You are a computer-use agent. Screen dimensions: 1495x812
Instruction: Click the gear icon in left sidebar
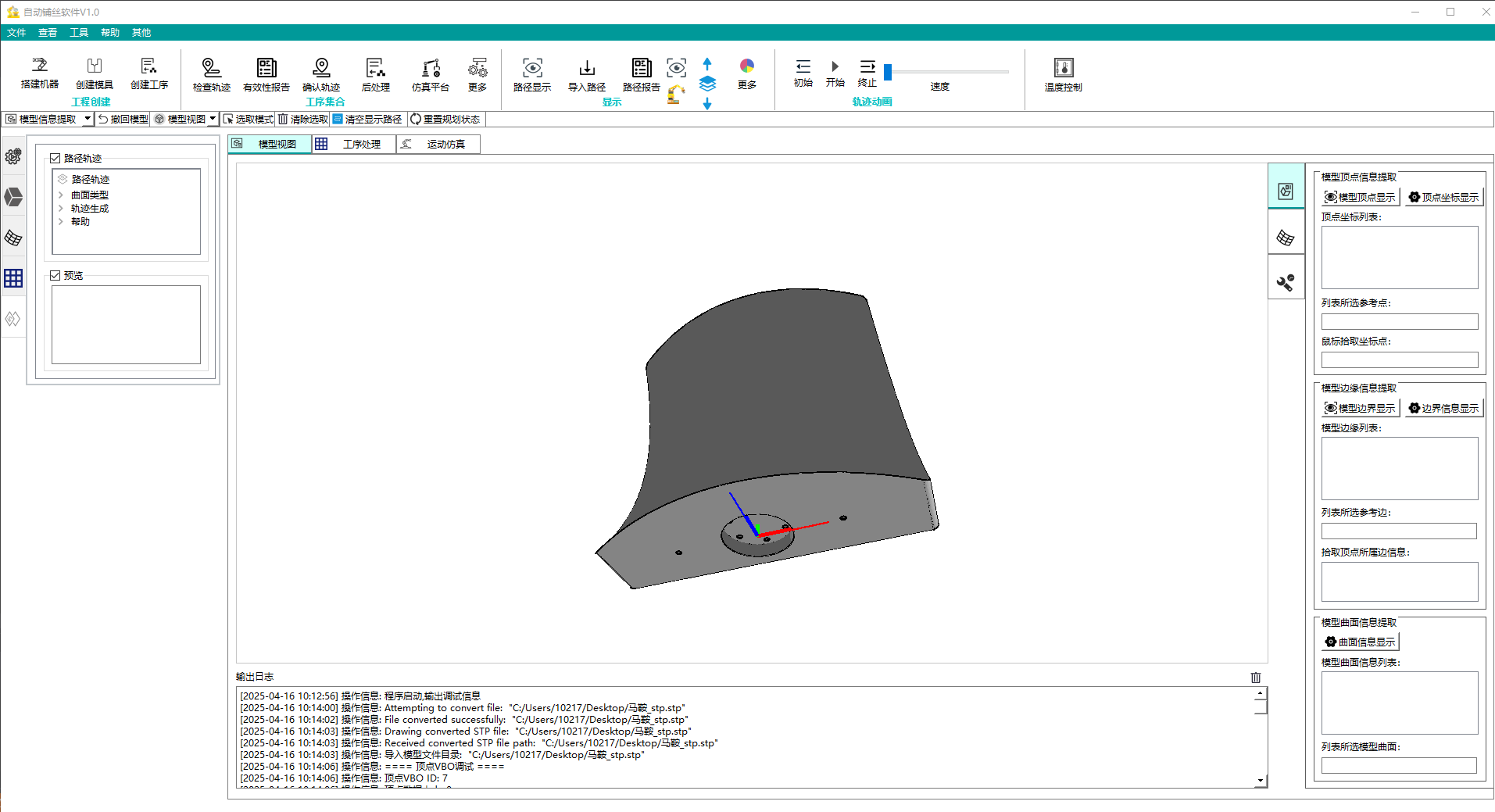point(13,156)
